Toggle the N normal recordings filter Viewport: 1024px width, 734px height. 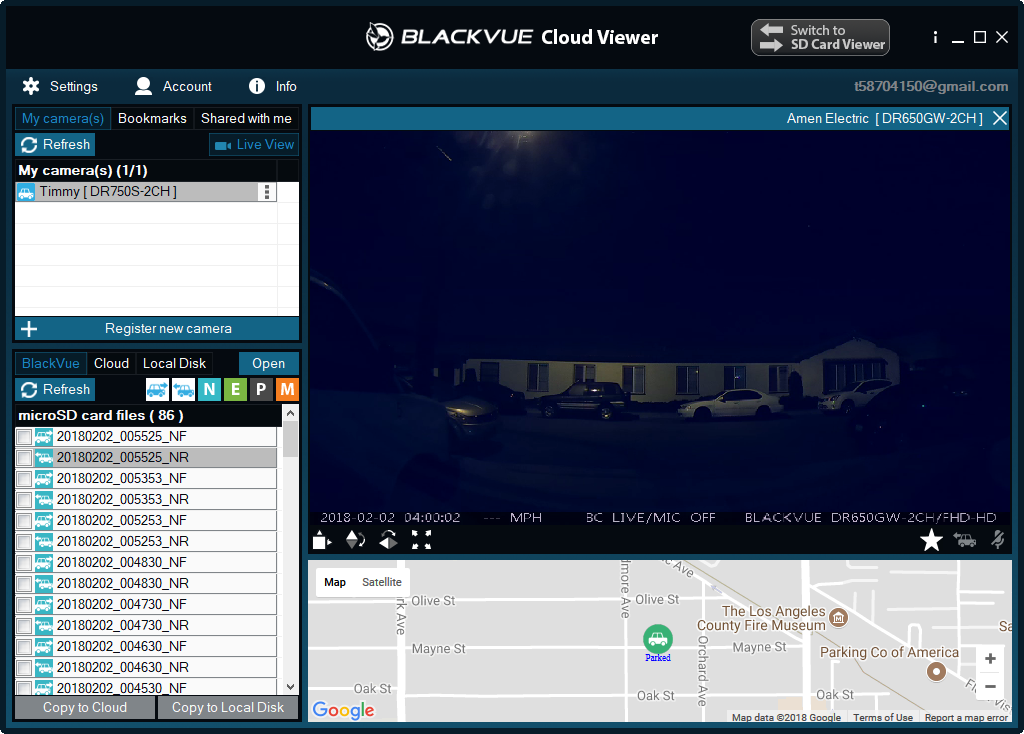[x=209, y=390]
